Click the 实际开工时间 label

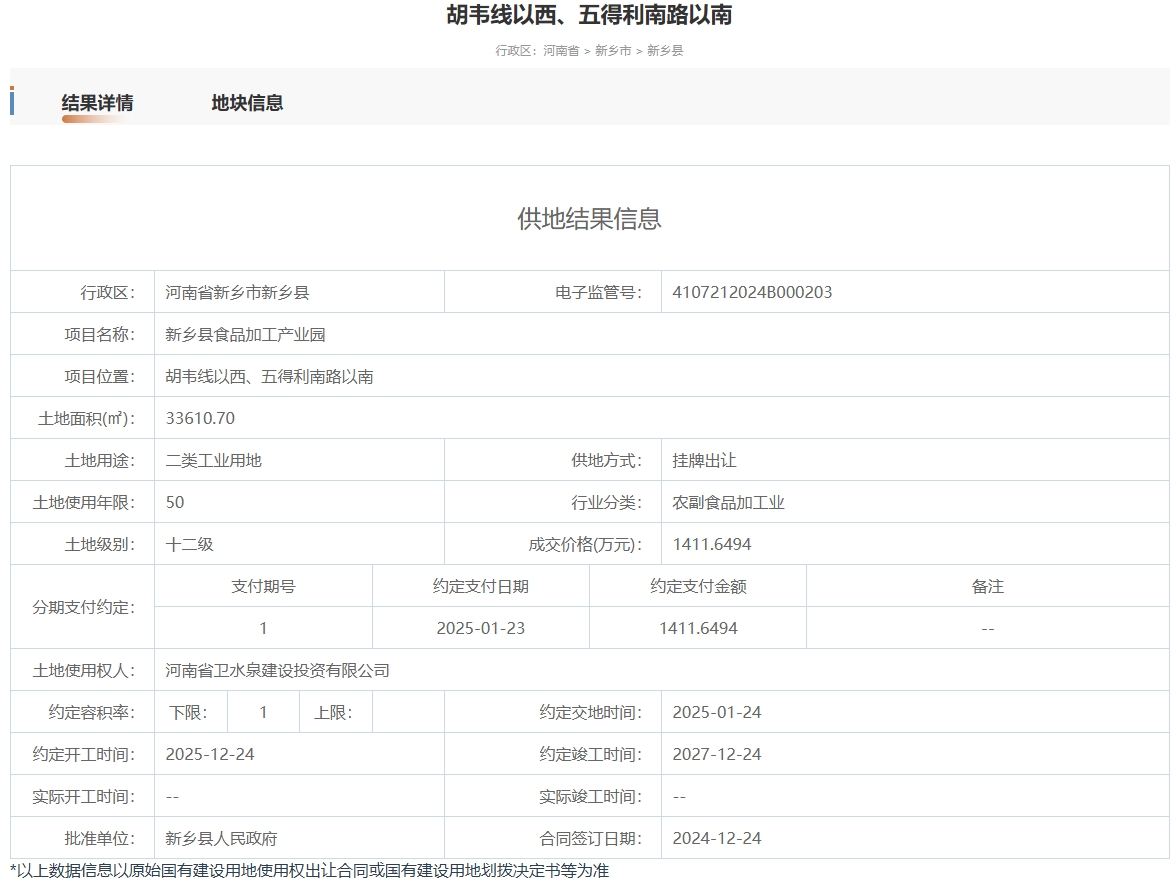[84, 796]
